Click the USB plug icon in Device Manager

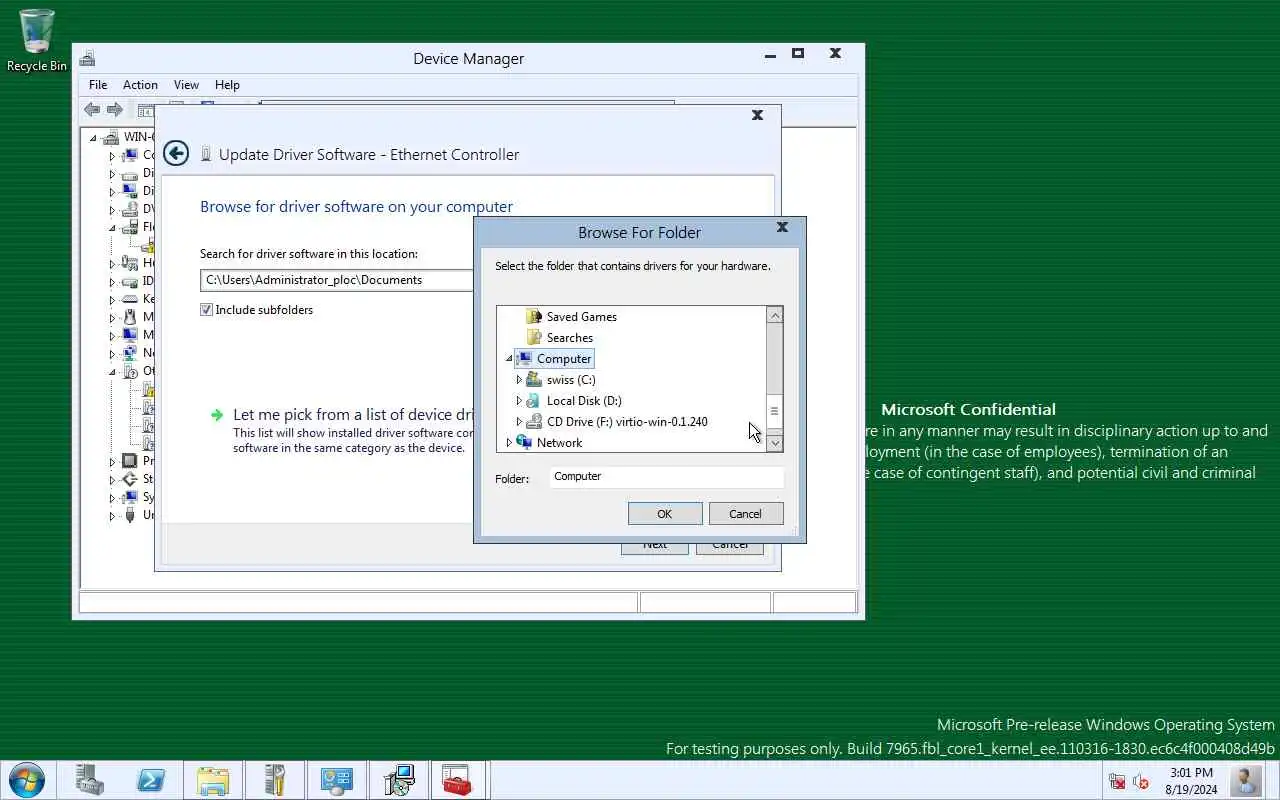click(x=129, y=515)
